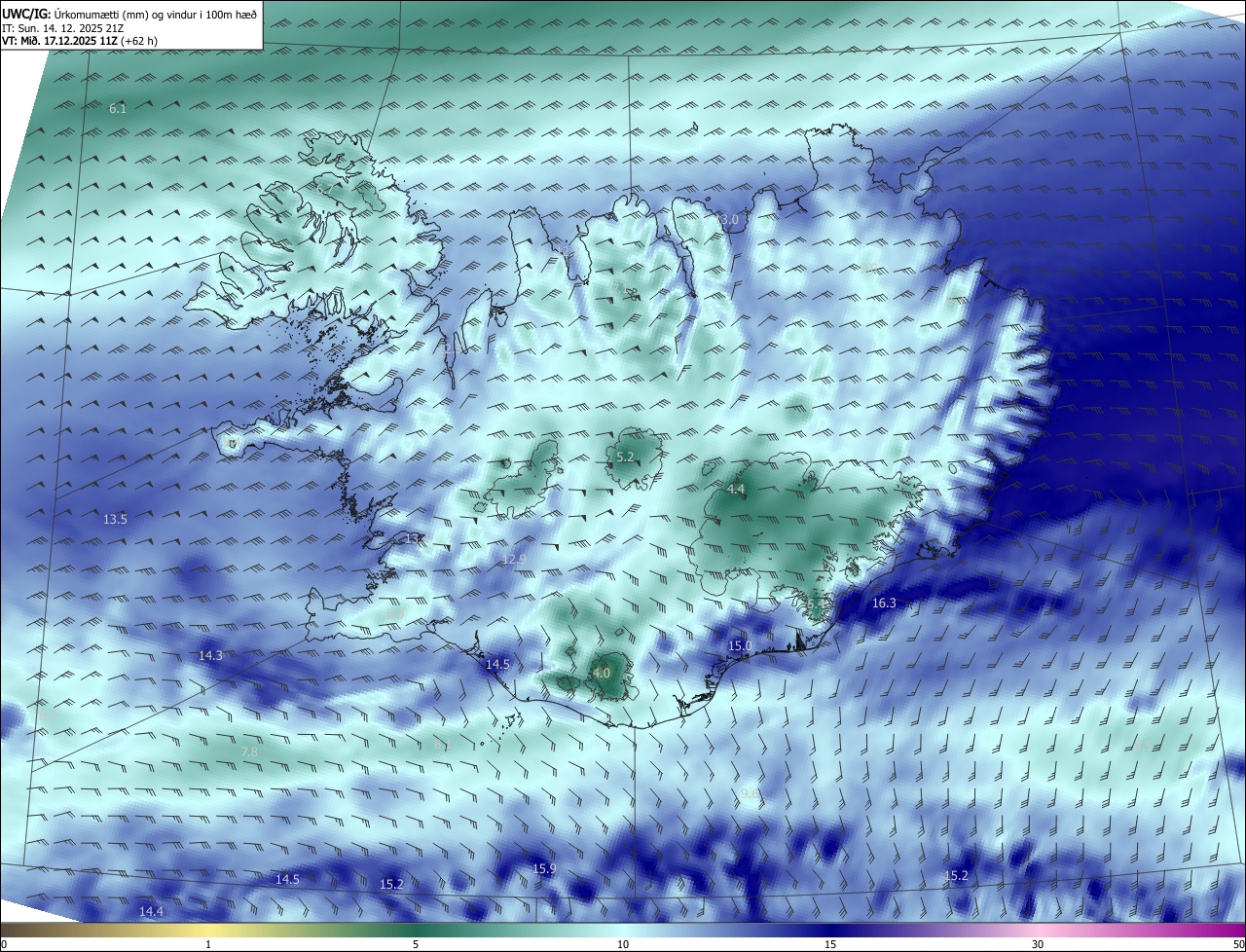Click the 15.9 value label on the map

[x=544, y=868]
